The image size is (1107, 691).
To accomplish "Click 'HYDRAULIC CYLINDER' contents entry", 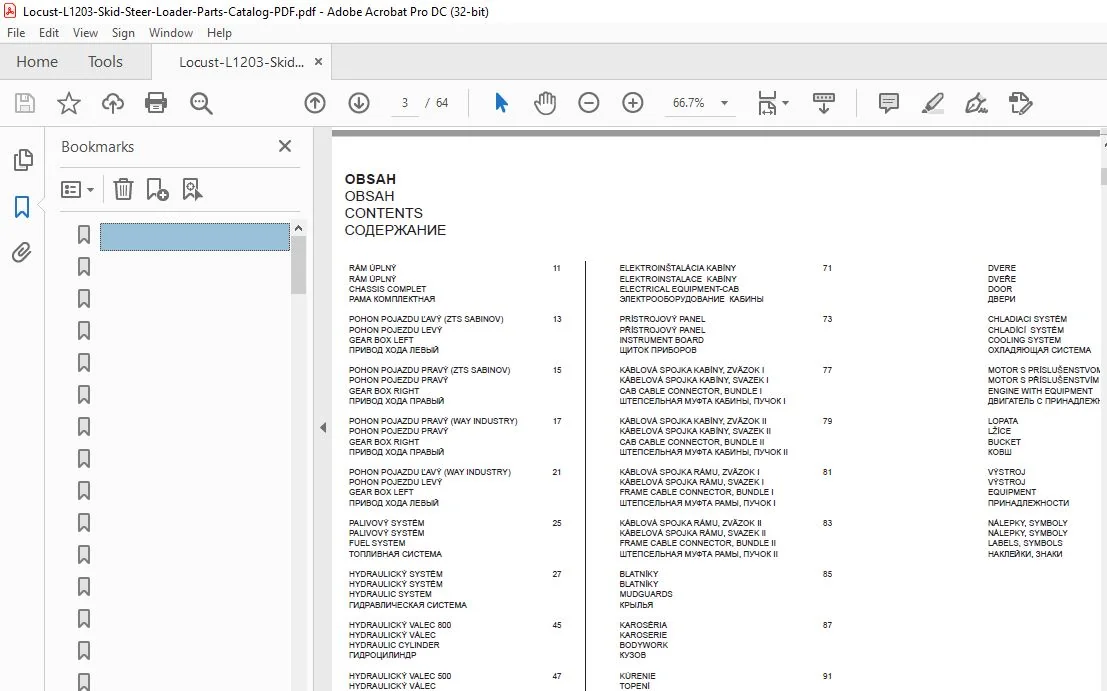I will pyautogui.click(x=394, y=645).
